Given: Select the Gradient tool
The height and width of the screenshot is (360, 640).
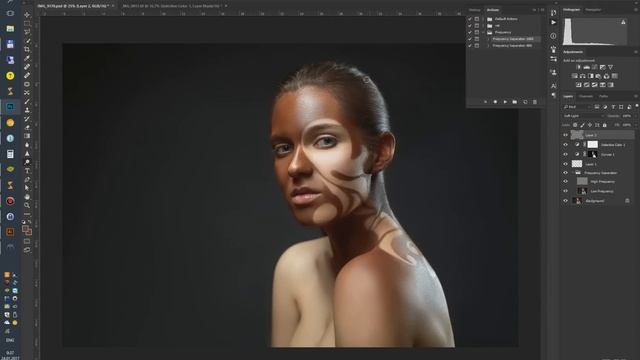Looking at the screenshot, I should click(x=27, y=136).
